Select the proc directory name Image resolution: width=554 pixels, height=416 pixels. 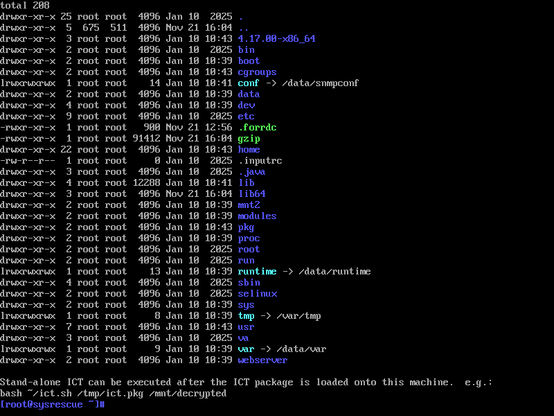249,238
